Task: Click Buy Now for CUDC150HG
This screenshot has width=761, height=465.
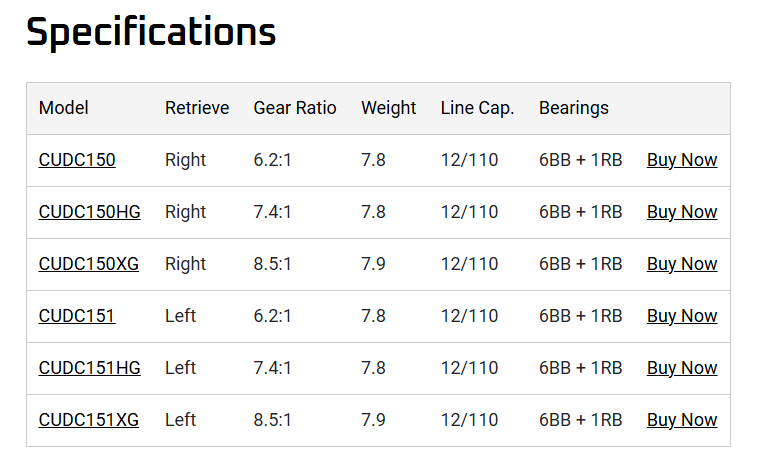Action: [x=682, y=212]
